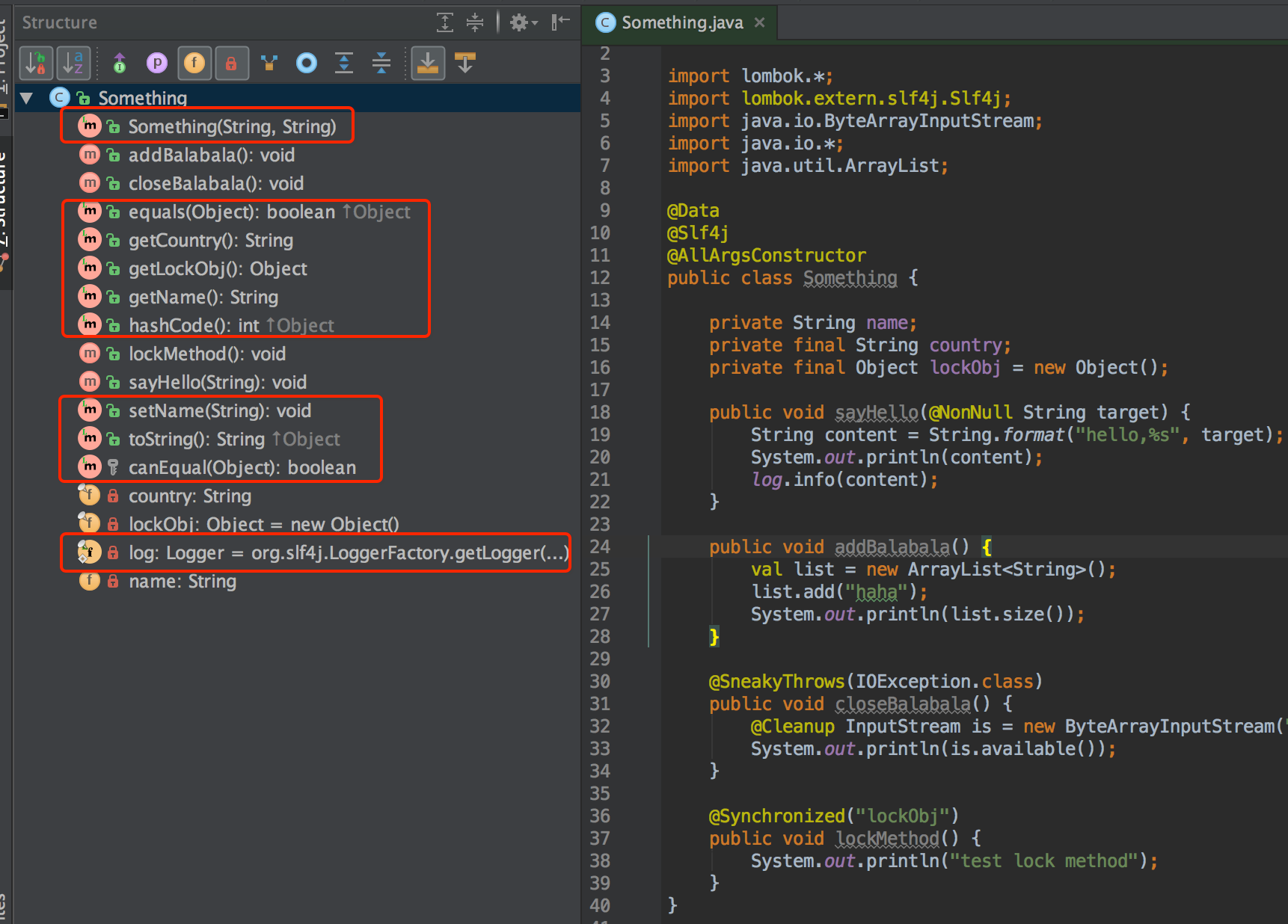
Task: Click @SneakyThrows annotation in editor
Action: coord(776,682)
